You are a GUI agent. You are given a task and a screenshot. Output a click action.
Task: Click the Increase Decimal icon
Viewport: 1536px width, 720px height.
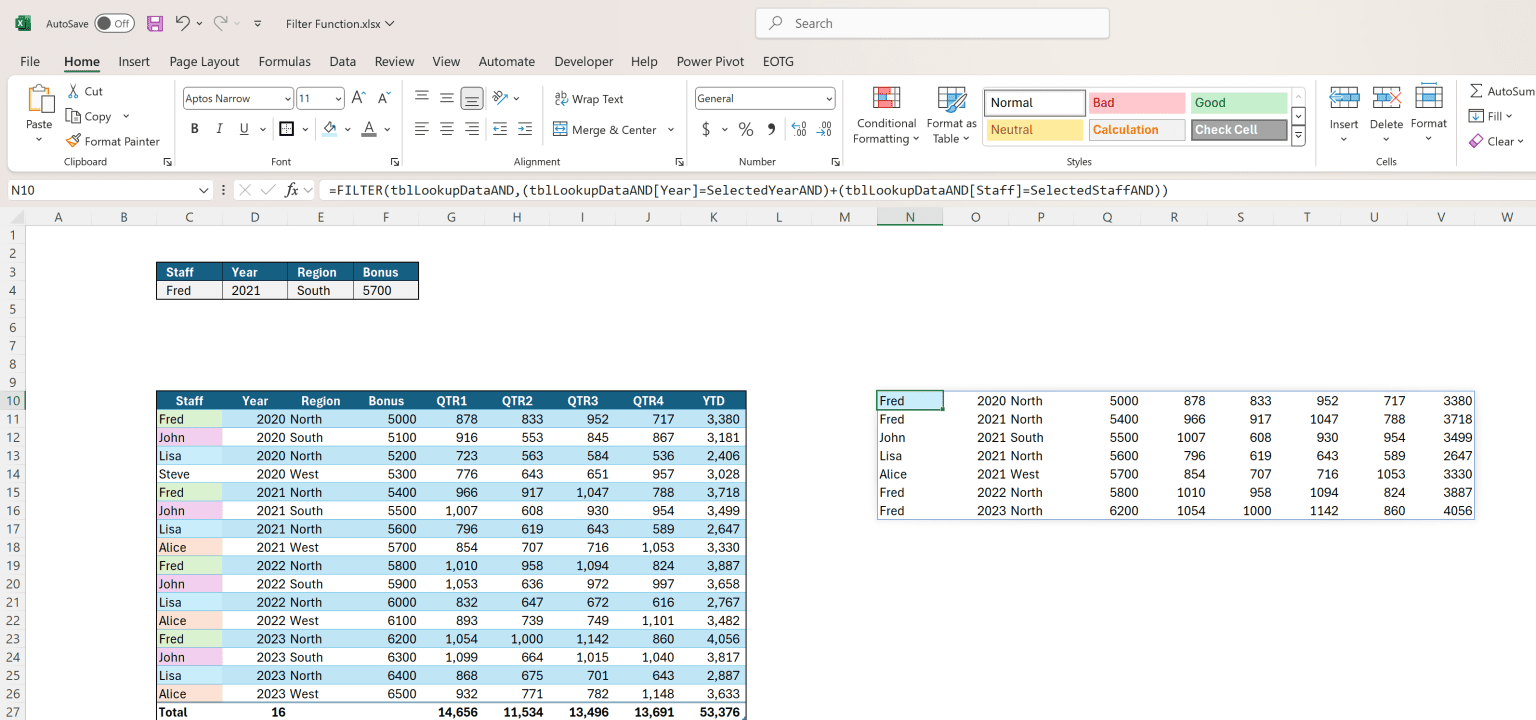point(798,128)
